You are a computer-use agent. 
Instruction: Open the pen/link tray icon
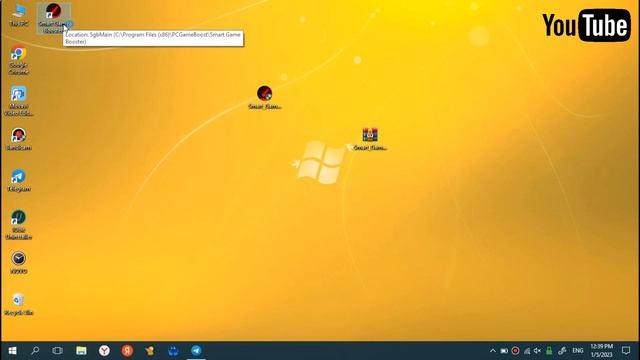[x=562, y=351]
